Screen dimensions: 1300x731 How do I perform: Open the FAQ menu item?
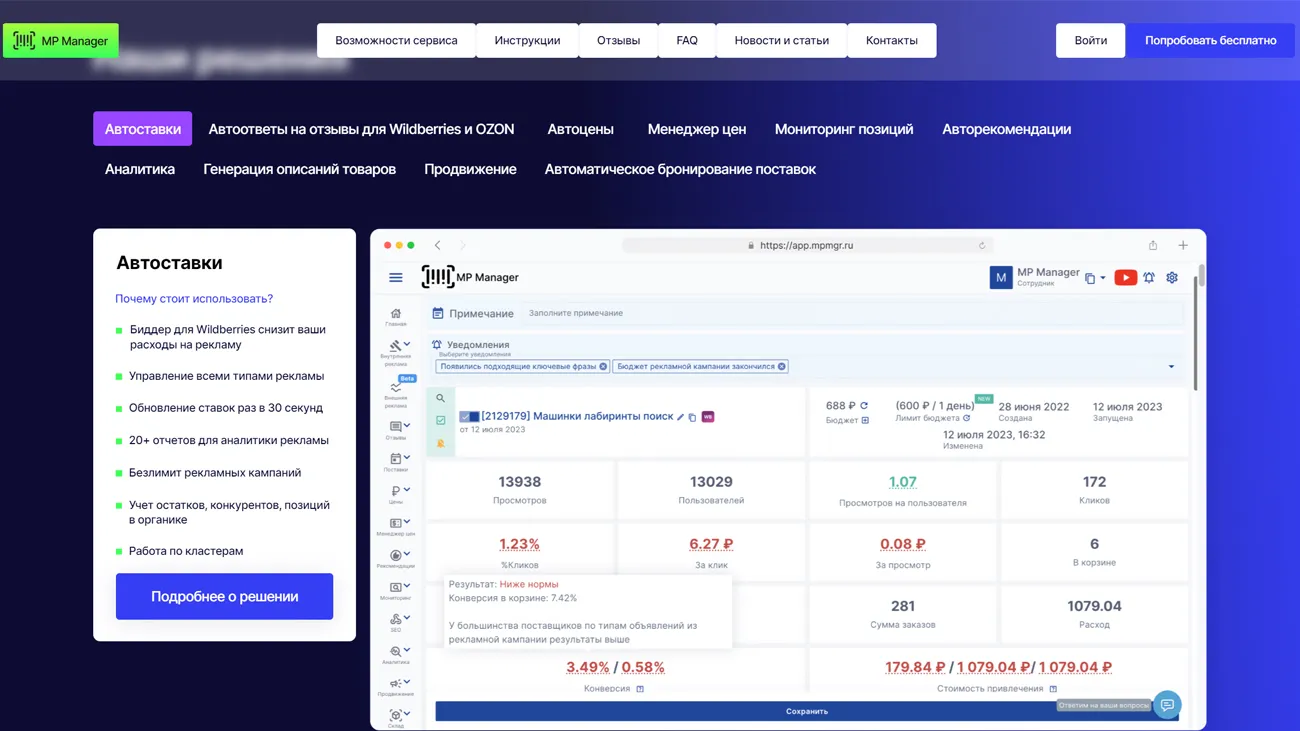tap(687, 41)
